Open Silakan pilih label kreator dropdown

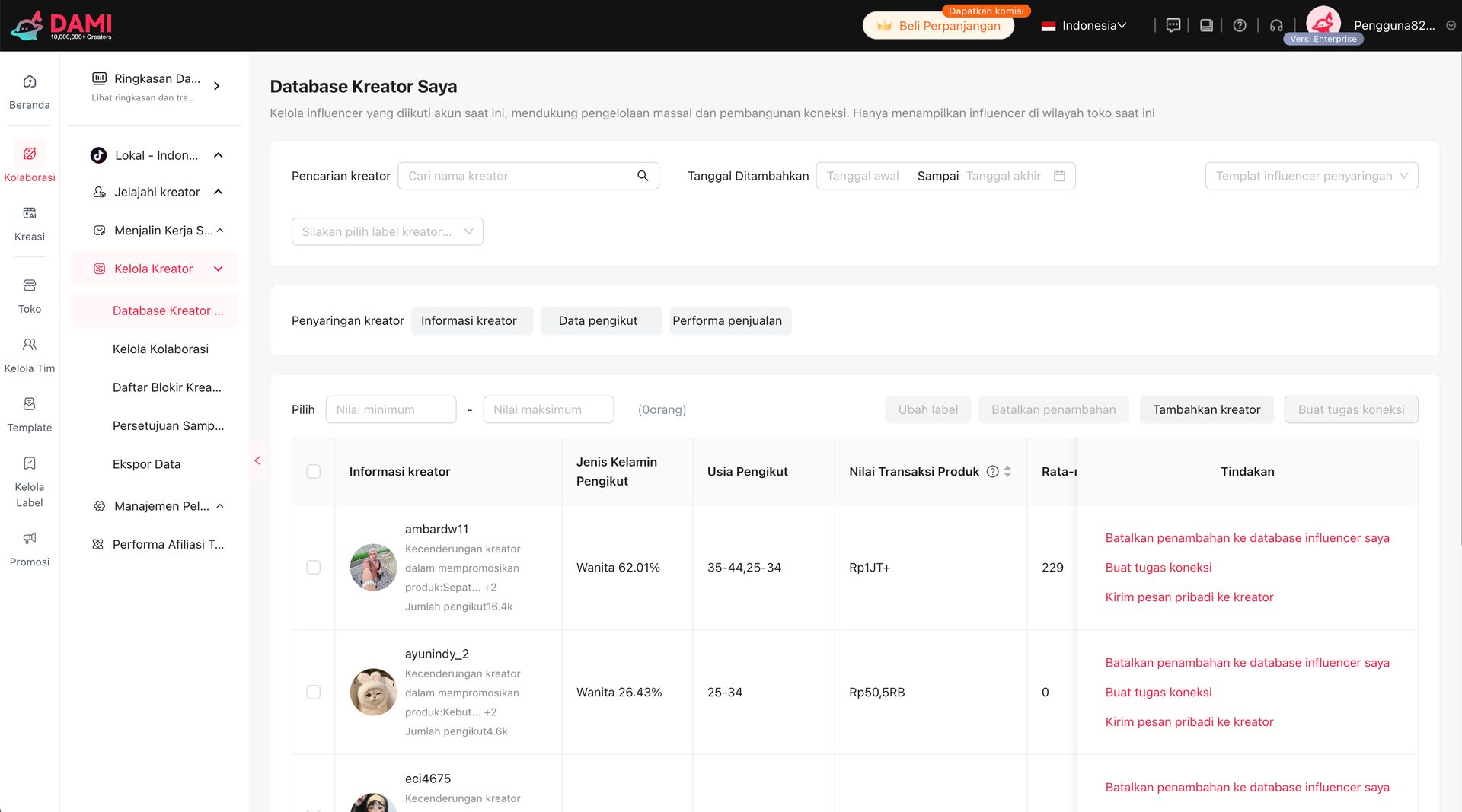coord(387,231)
